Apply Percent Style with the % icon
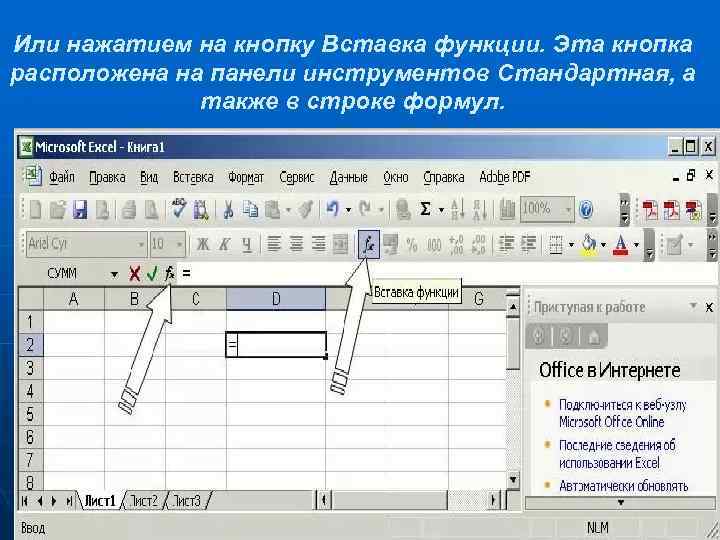 411,245
